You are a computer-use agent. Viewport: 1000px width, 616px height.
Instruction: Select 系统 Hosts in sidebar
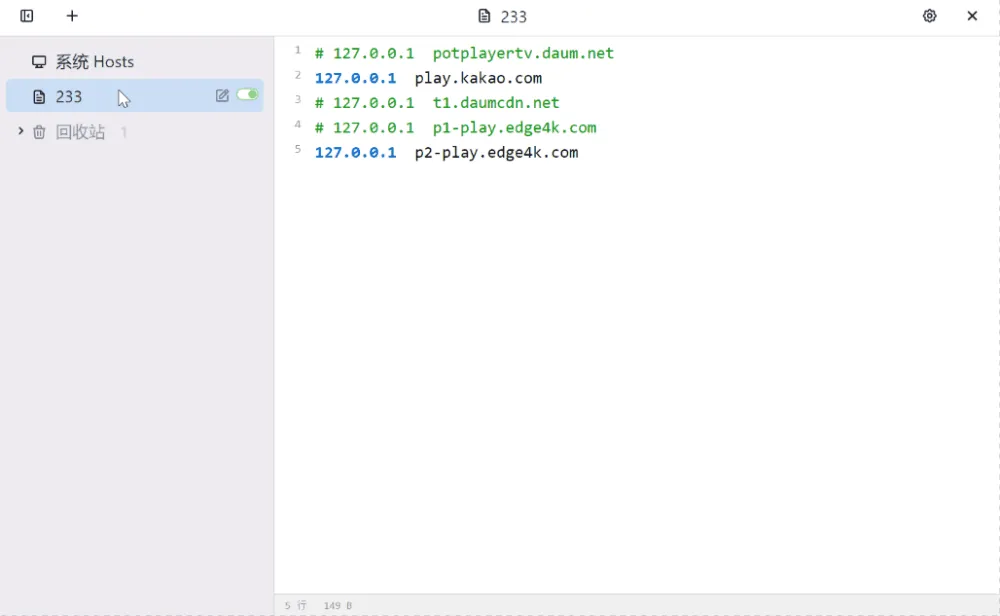pyautogui.click(x=135, y=62)
